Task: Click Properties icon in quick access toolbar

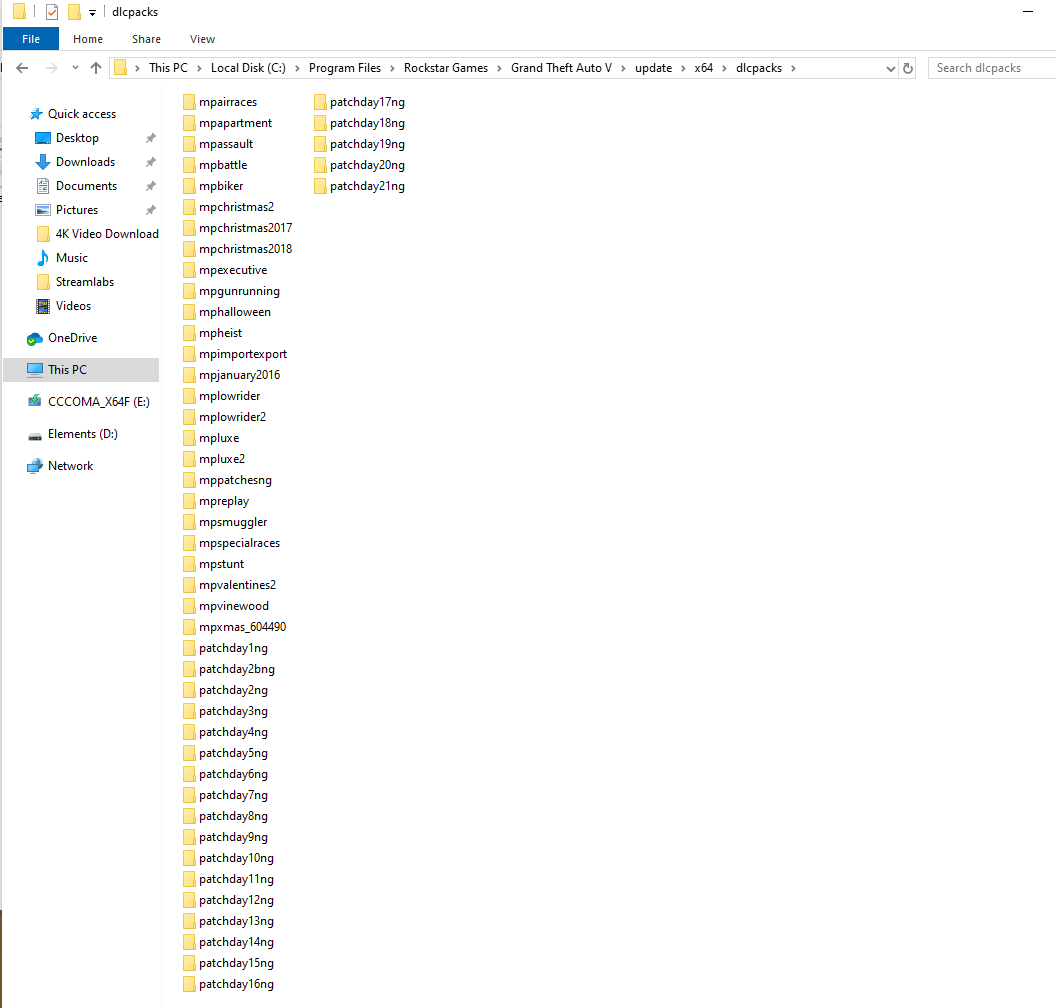Action: click(x=52, y=11)
